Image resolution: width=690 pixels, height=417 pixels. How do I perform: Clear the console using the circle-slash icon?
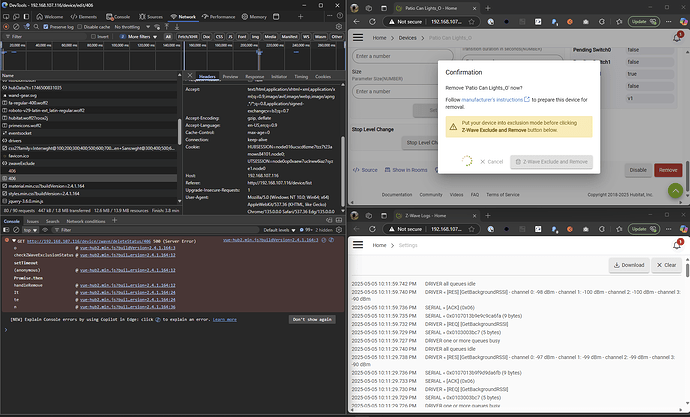(16, 230)
